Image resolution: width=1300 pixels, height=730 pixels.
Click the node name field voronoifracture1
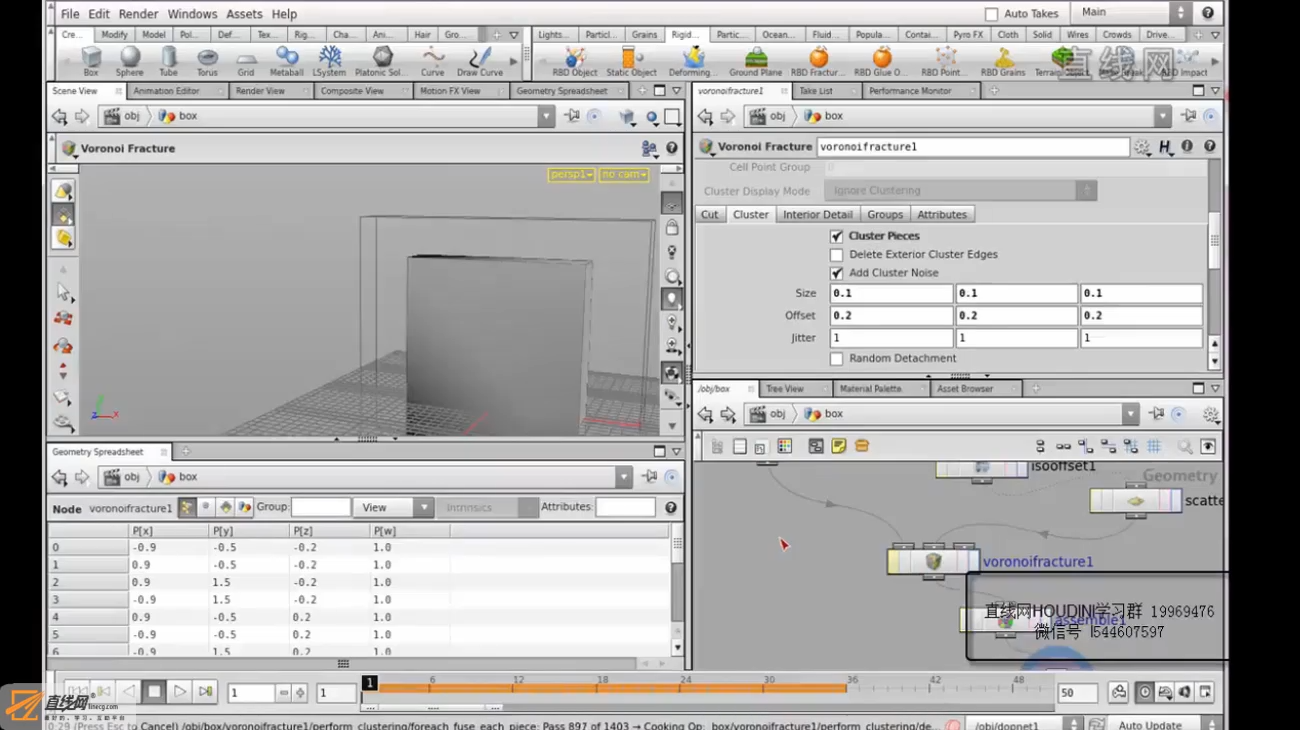973,147
